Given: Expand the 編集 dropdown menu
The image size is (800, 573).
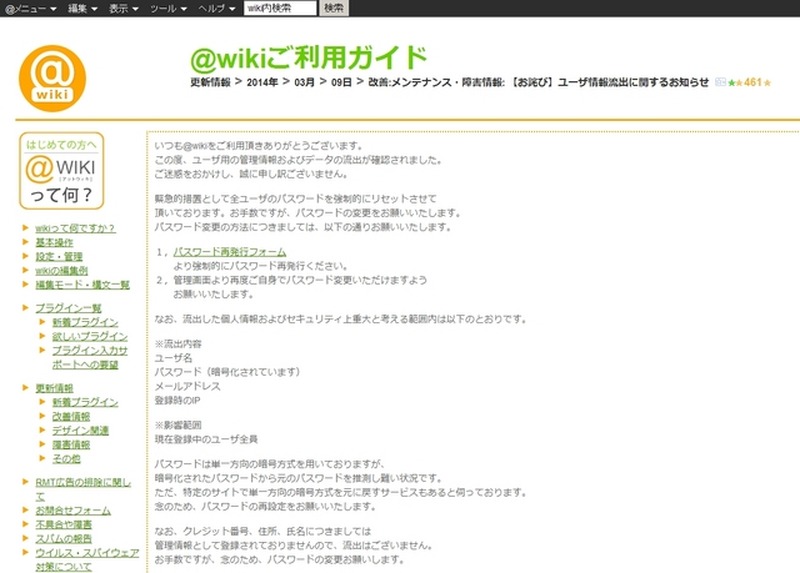Looking at the screenshot, I should pyautogui.click(x=82, y=8).
